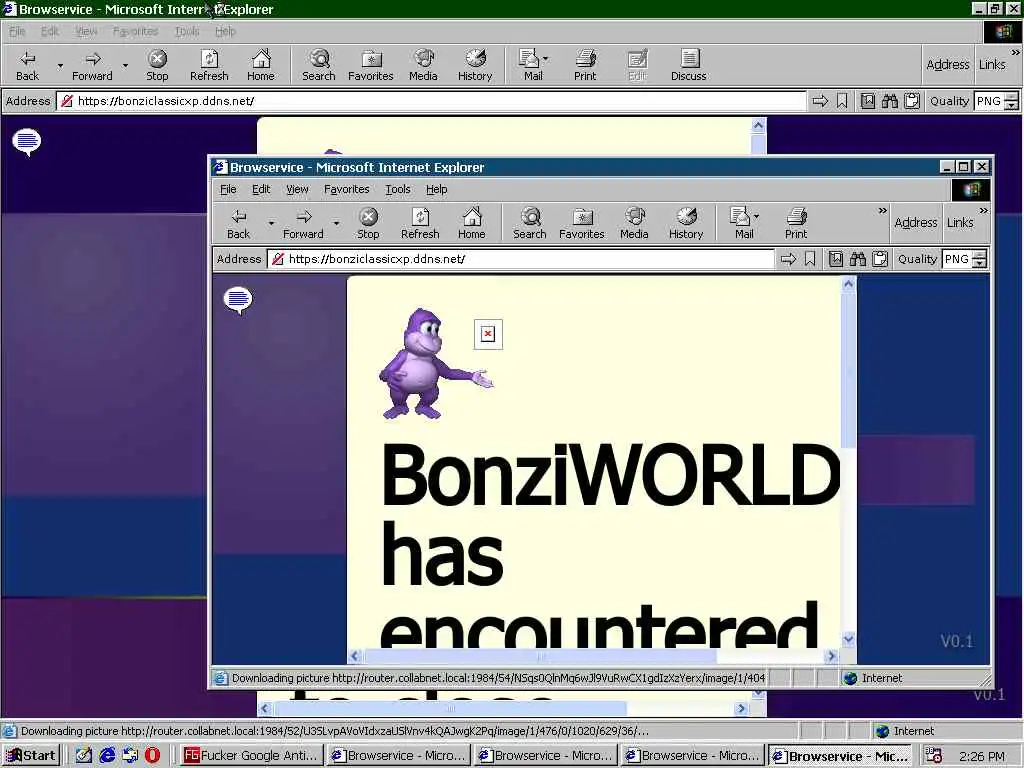Open the Tools menu in front window

point(398,189)
